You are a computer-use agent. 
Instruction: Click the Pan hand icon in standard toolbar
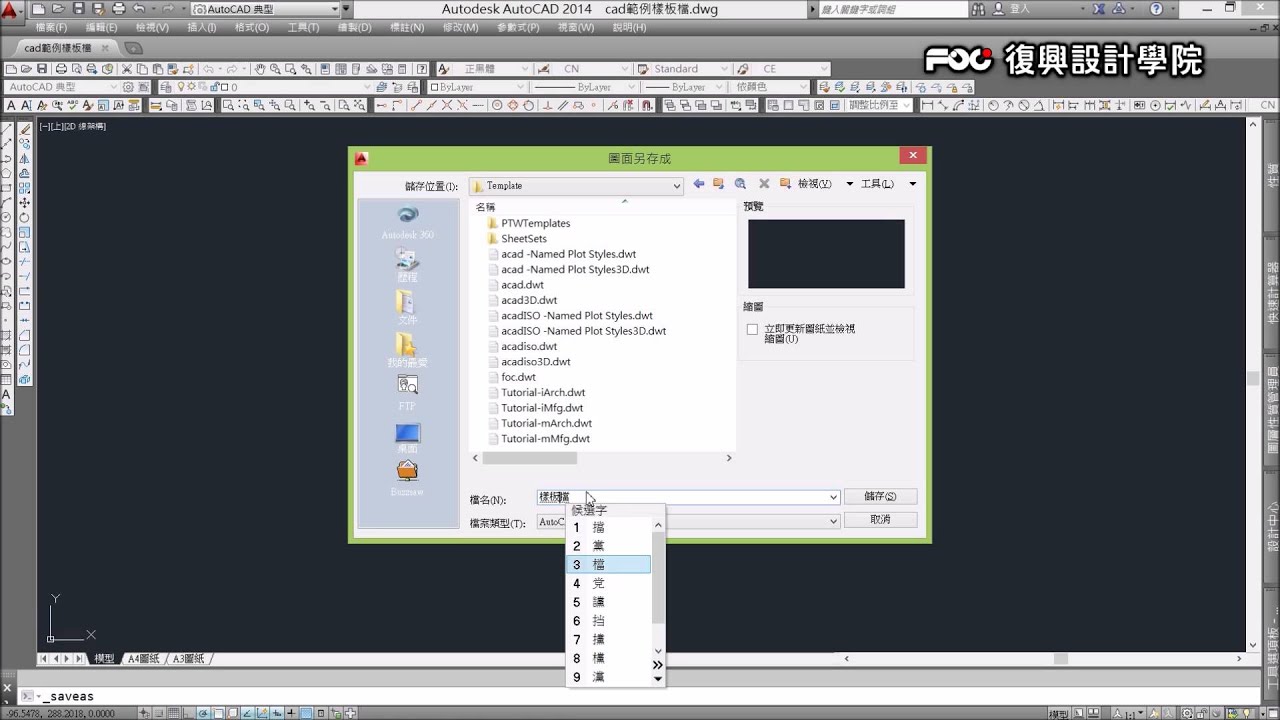pyautogui.click(x=260, y=69)
